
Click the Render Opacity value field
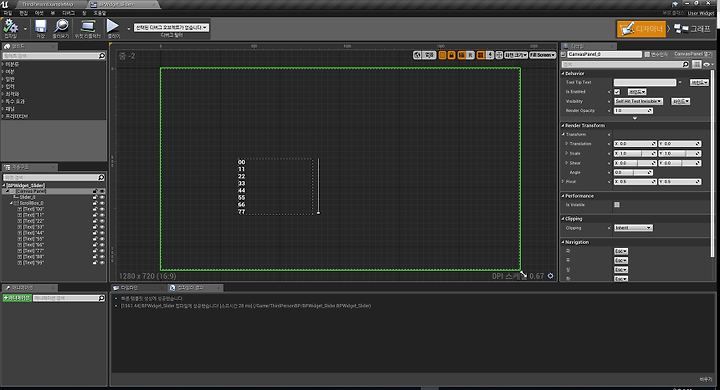click(x=633, y=111)
